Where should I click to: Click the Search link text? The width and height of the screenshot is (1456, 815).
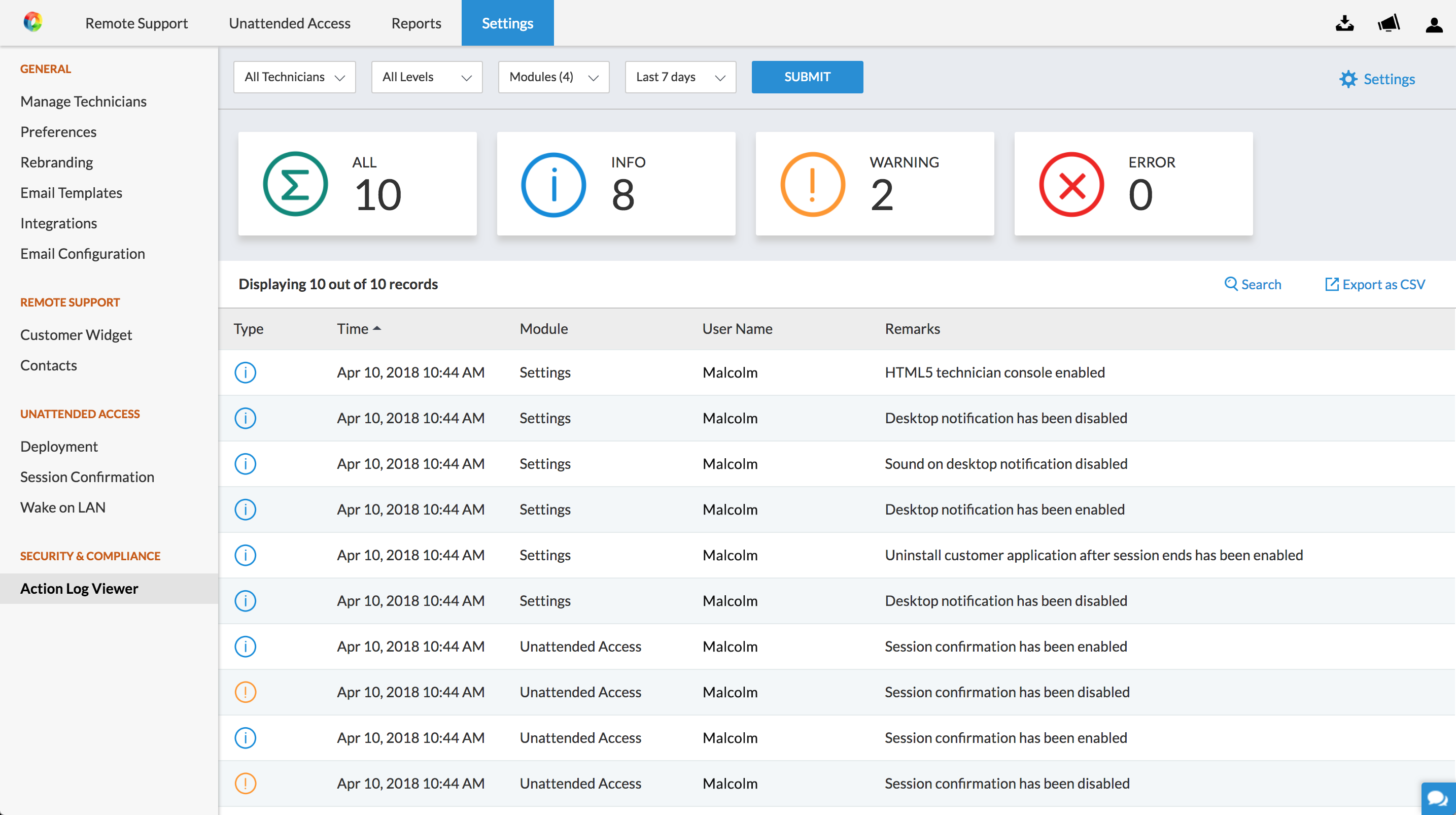pyautogui.click(x=1261, y=284)
